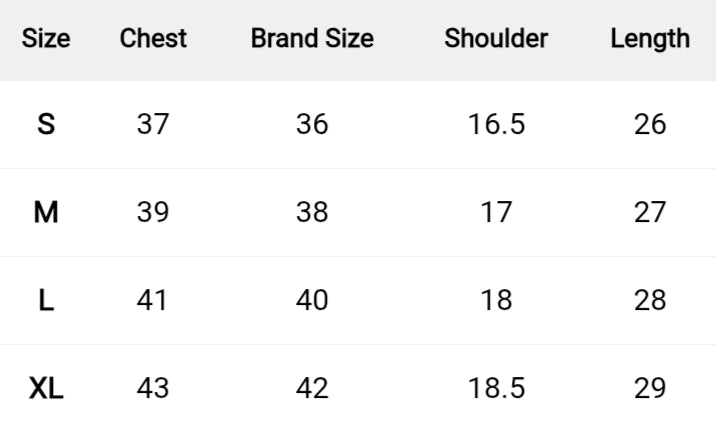Click the XL size row label

pos(46,388)
